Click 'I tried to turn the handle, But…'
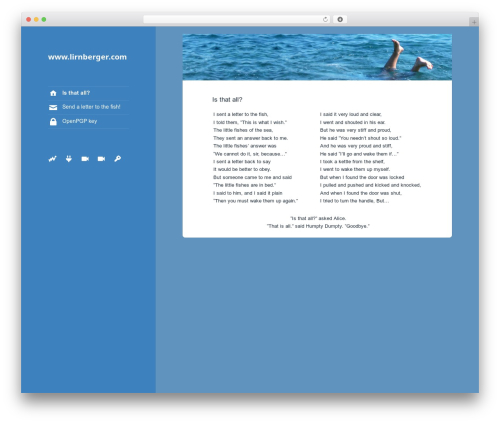 (354, 201)
